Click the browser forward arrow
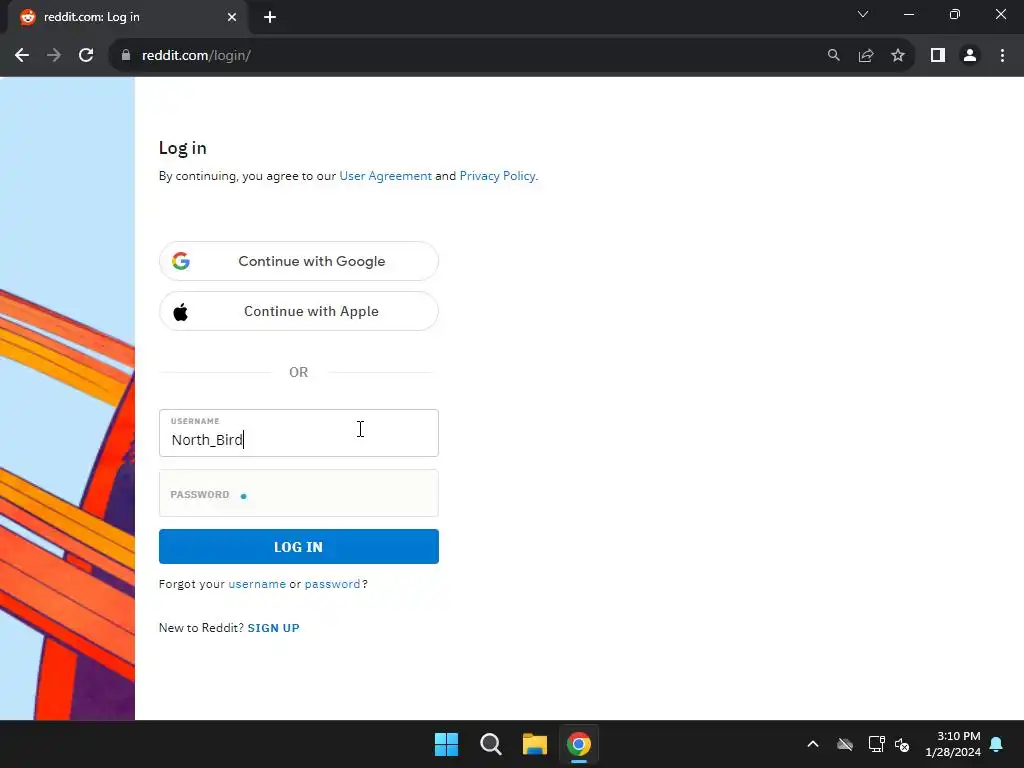1024x768 pixels. pyautogui.click(x=54, y=56)
